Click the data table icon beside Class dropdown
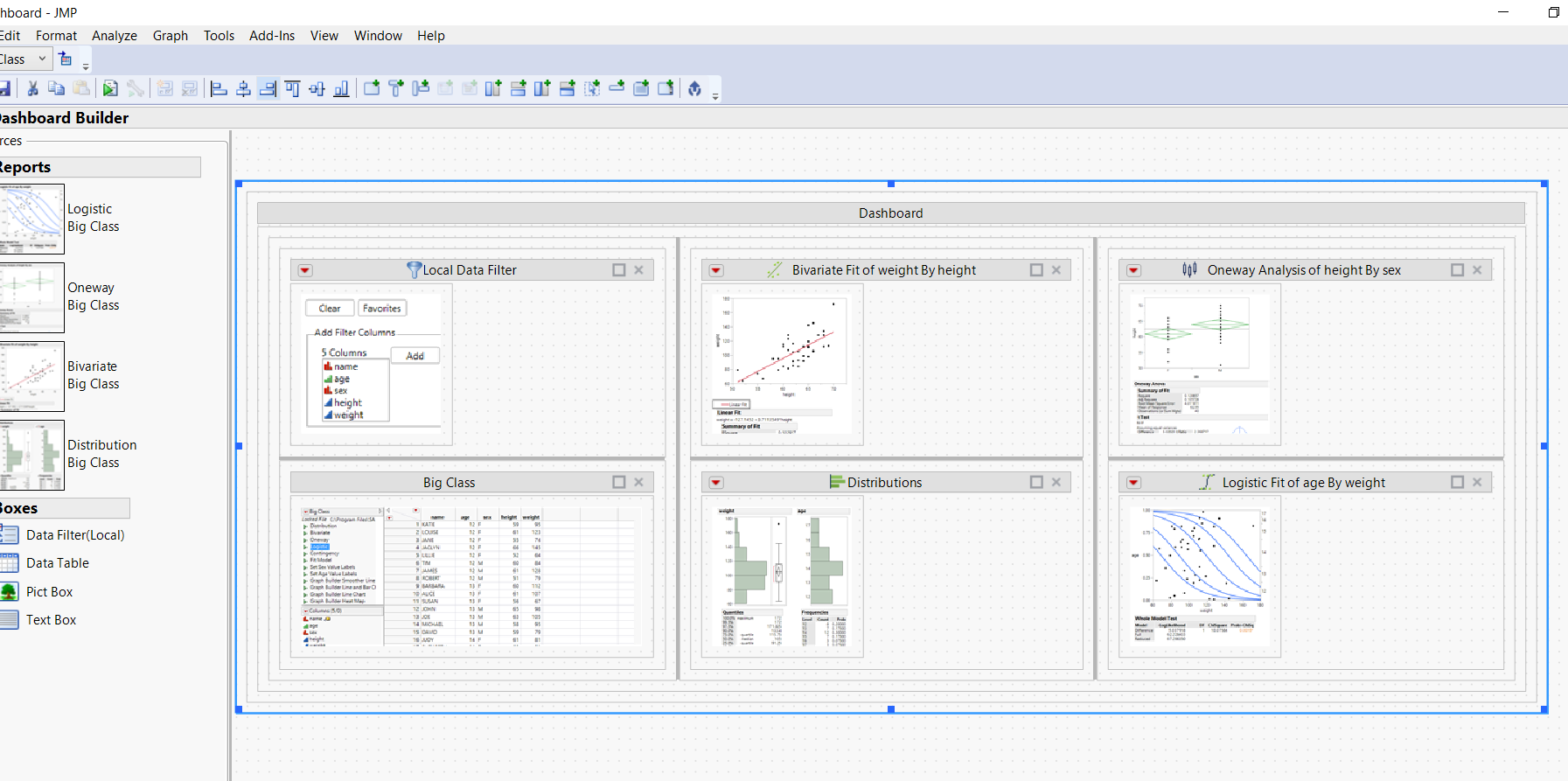Viewport: 1568px width, 781px height. pos(66,59)
